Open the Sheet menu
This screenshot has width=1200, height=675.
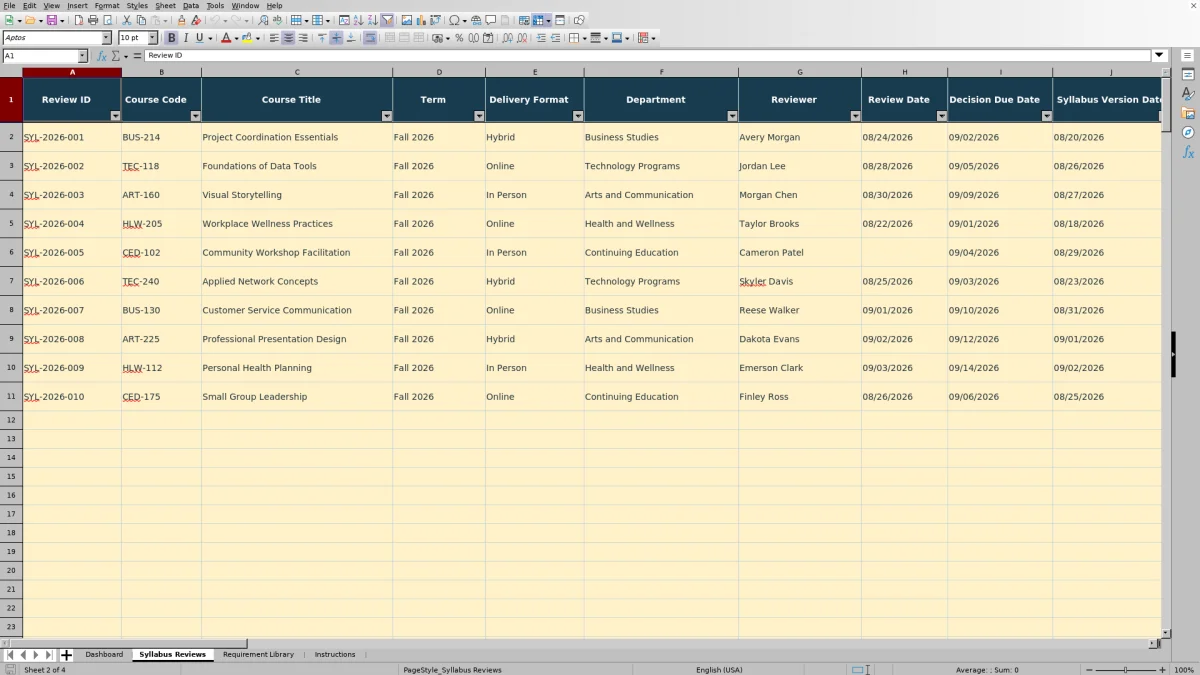165,5
